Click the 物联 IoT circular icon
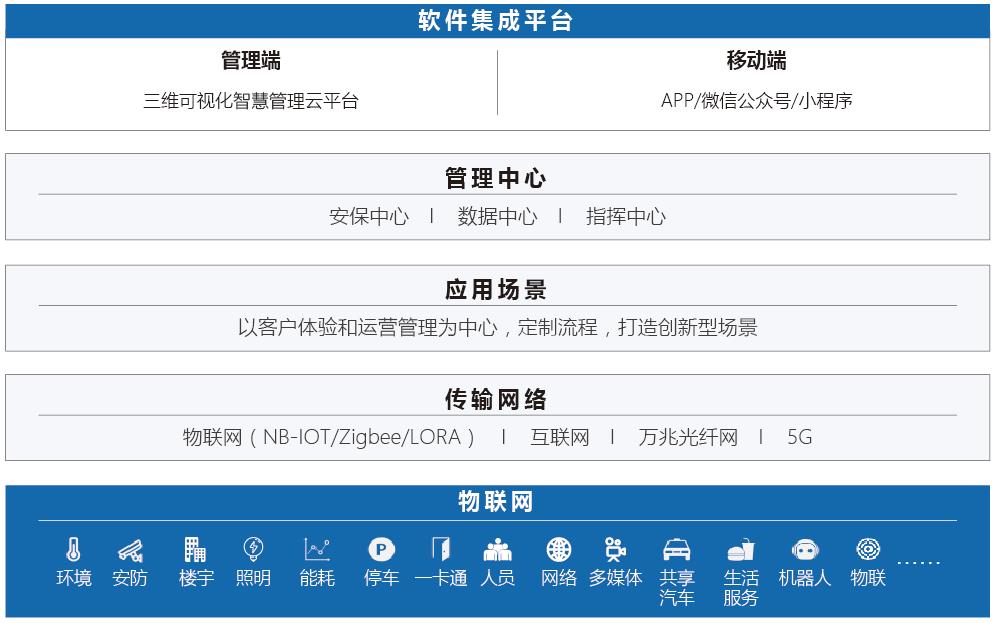Viewport: 996px width, 623px height. click(868, 549)
